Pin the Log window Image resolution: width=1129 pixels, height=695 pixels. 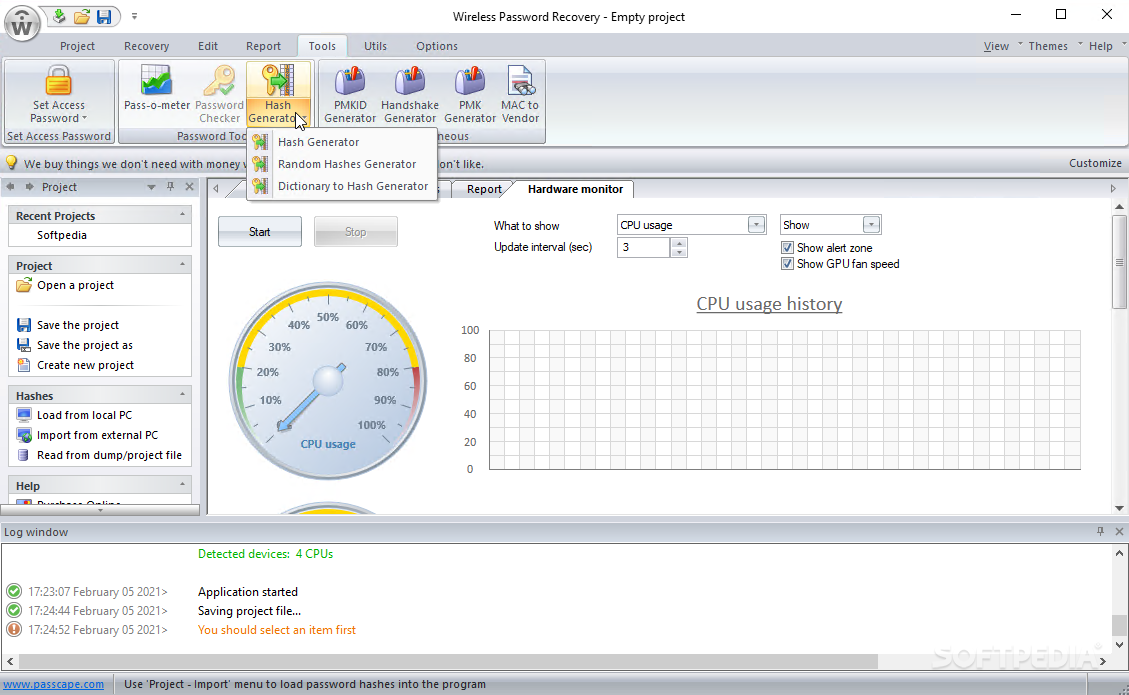pos(1100,532)
